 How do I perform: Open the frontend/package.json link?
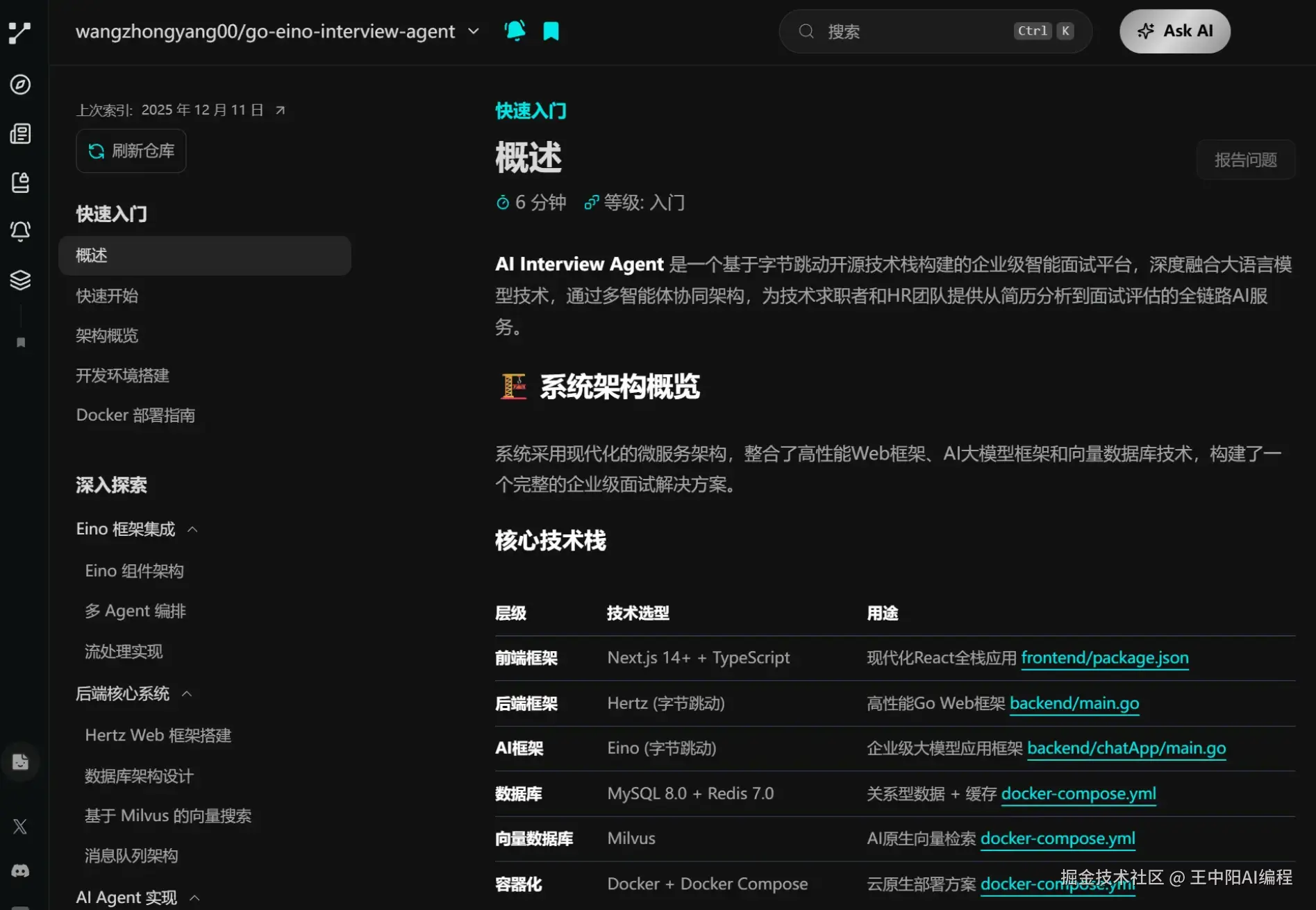[x=1105, y=658]
